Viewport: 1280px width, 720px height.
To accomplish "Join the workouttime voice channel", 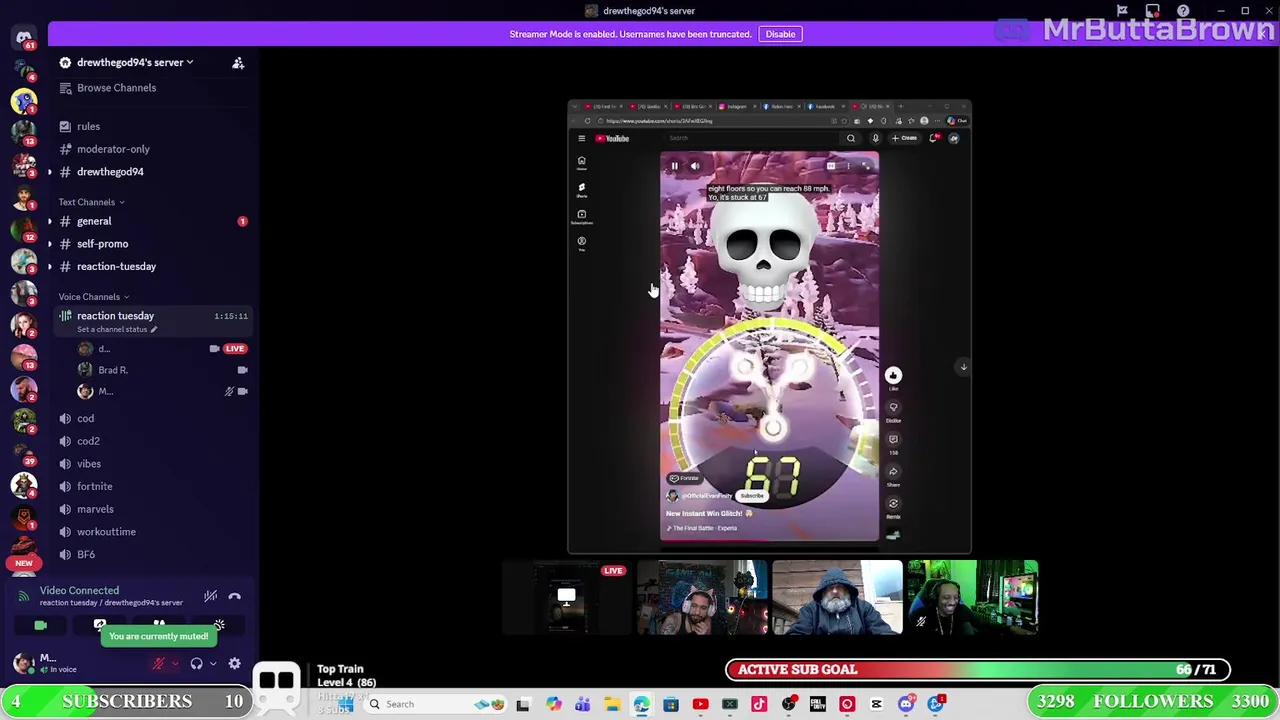I will pos(106,532).
